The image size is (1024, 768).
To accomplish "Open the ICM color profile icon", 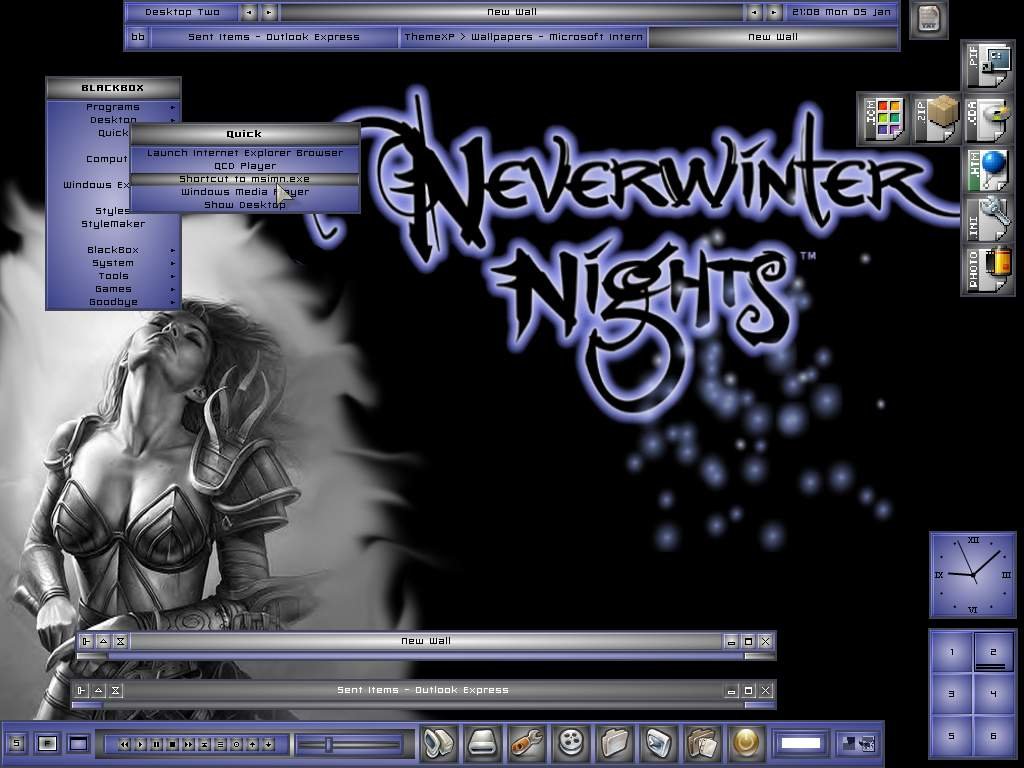I will tap(883, 118).
